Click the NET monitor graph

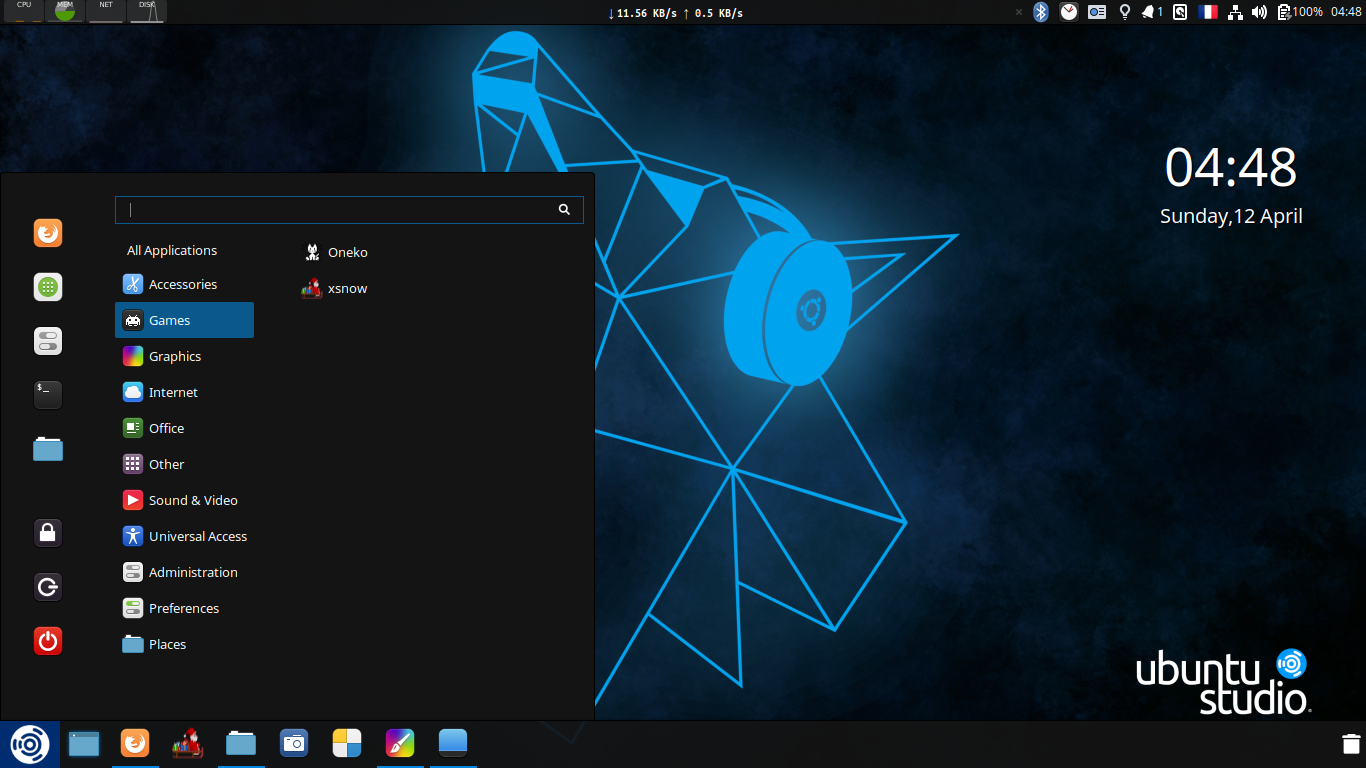(106, 12)
